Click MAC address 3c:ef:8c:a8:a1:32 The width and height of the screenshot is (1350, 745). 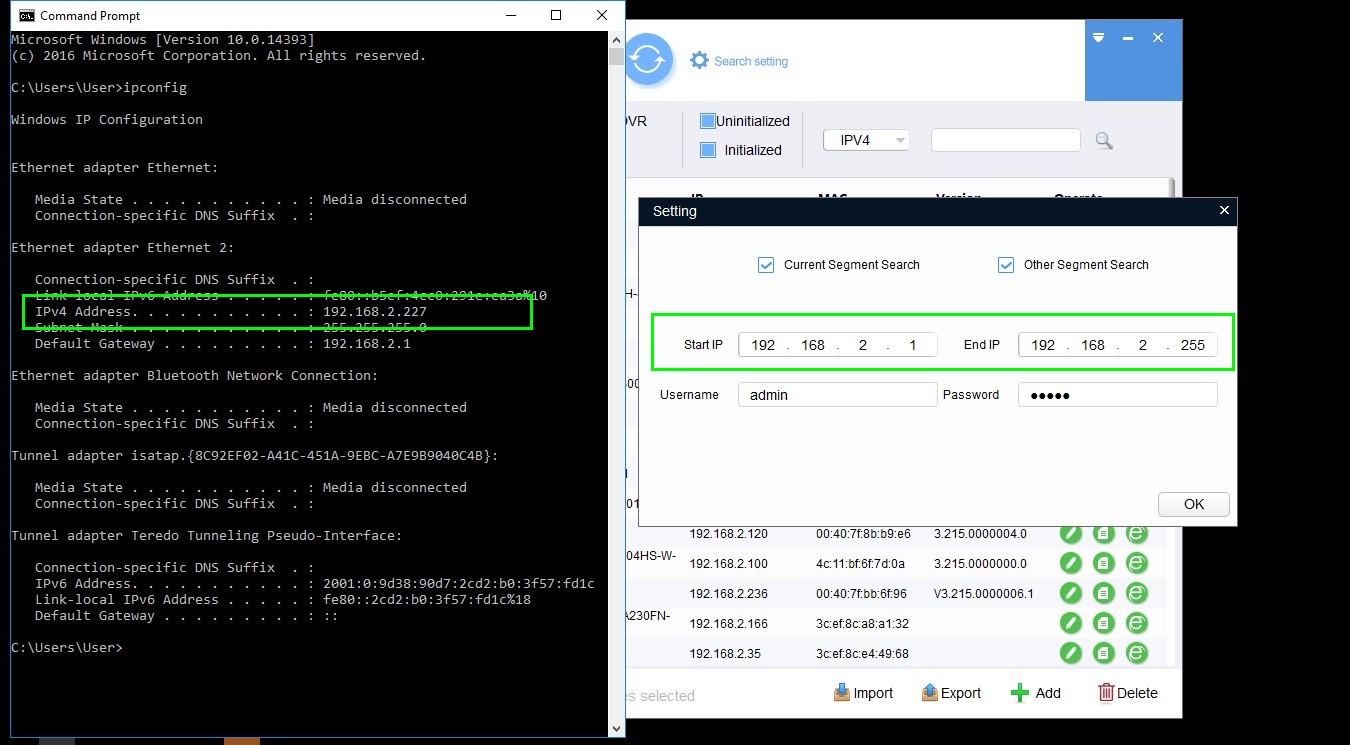862,624
